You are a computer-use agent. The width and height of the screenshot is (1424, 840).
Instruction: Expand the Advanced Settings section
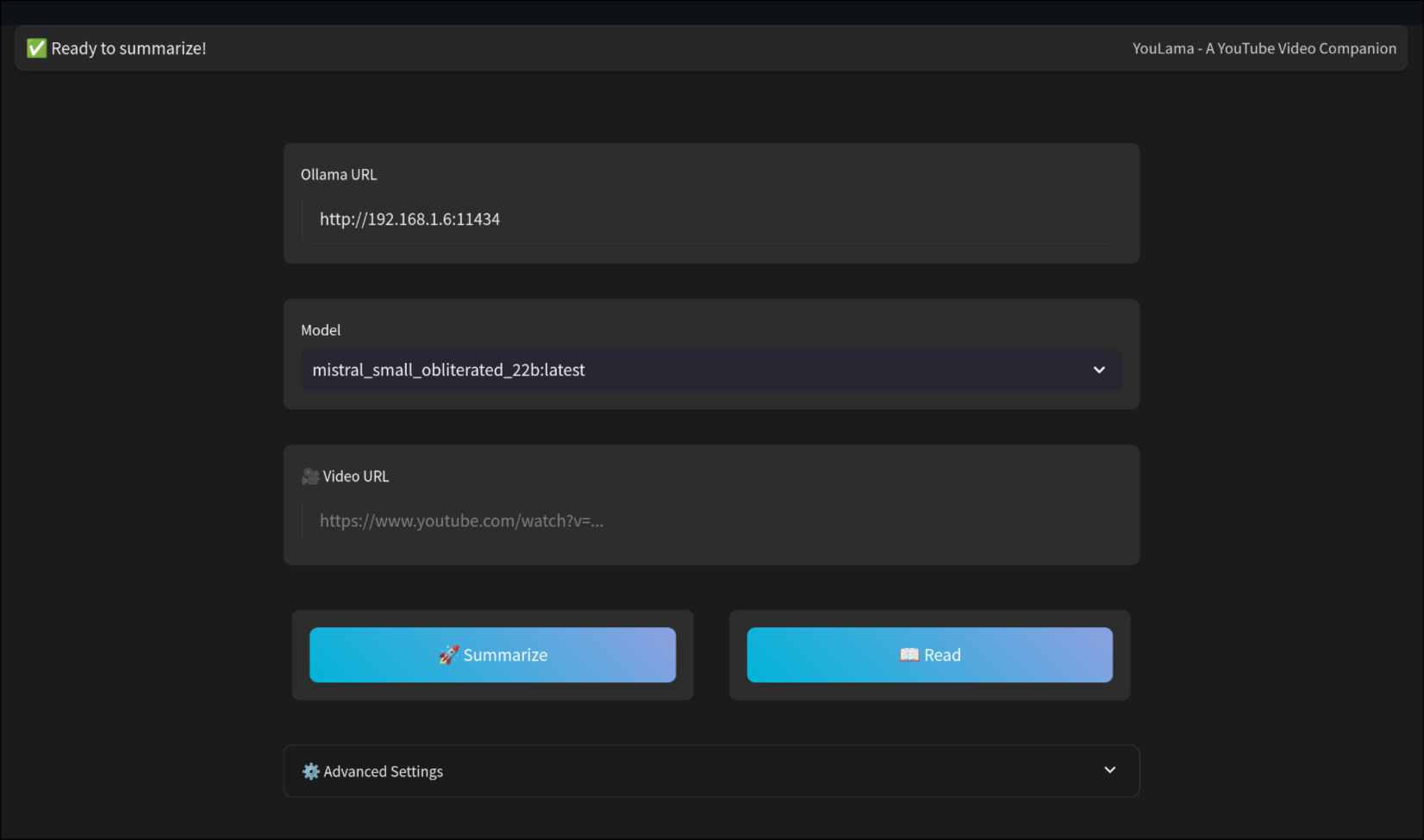711,771
